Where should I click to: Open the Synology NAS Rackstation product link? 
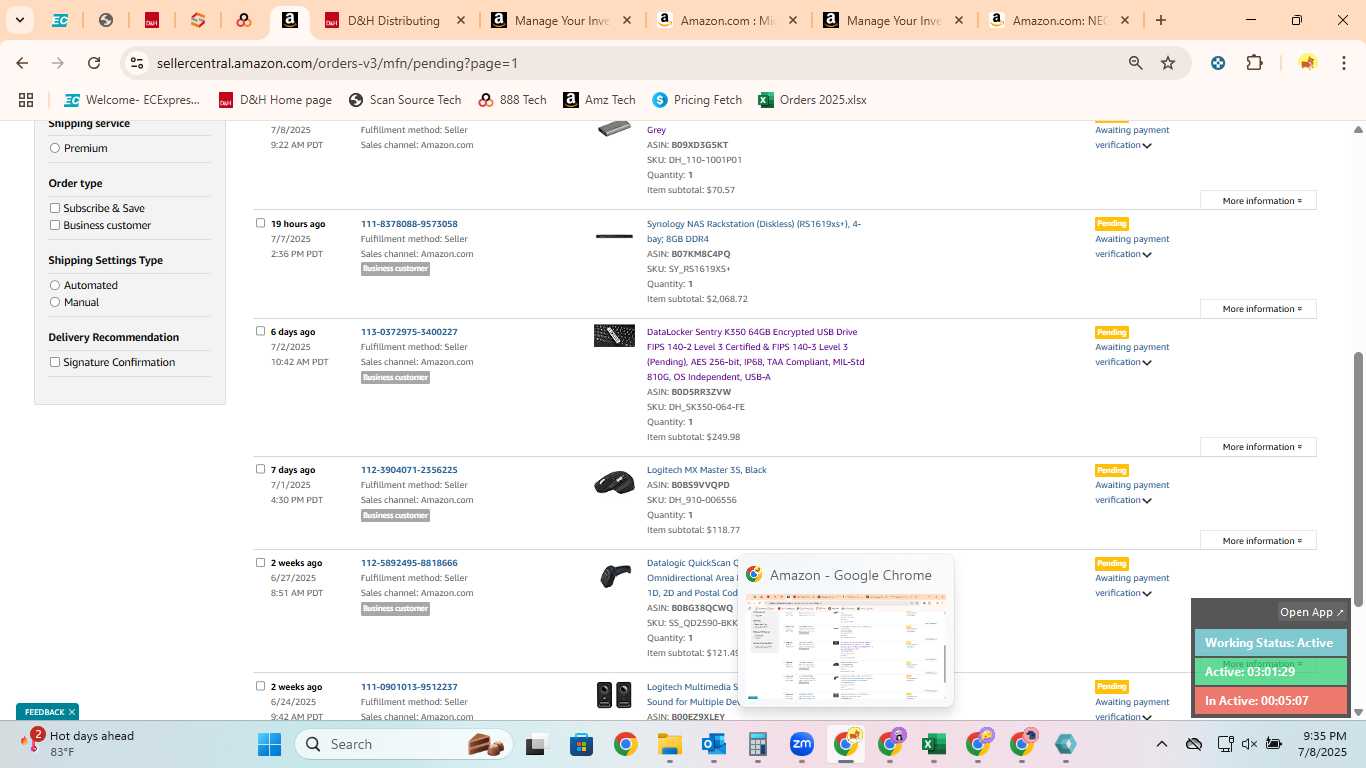[x=753, y=231]
